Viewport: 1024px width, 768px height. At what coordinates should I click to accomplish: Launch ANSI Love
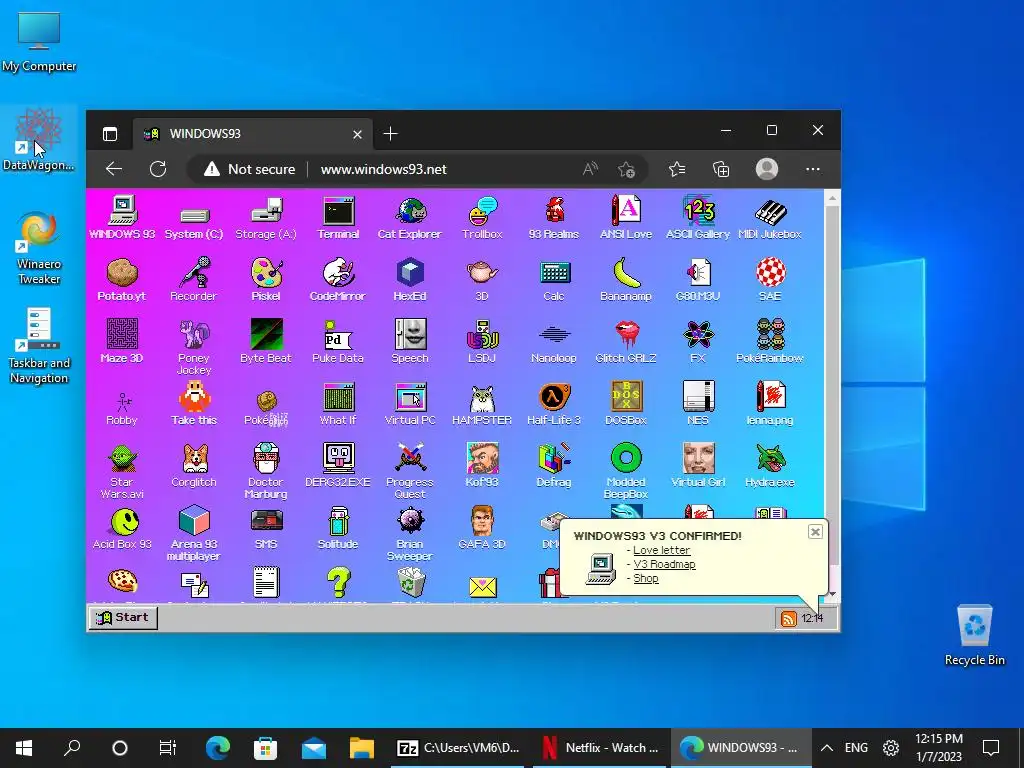click(x=626, y=218)
